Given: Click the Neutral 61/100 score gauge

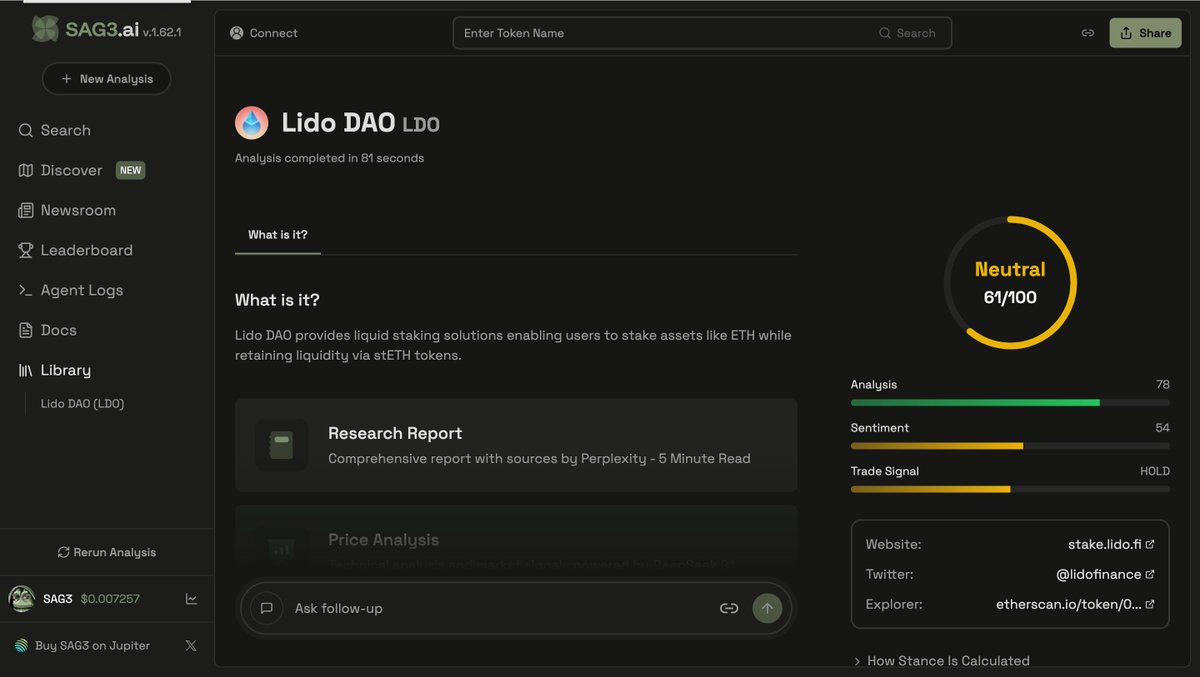Looking at the screenshot, I should (x=1010, y=283).
